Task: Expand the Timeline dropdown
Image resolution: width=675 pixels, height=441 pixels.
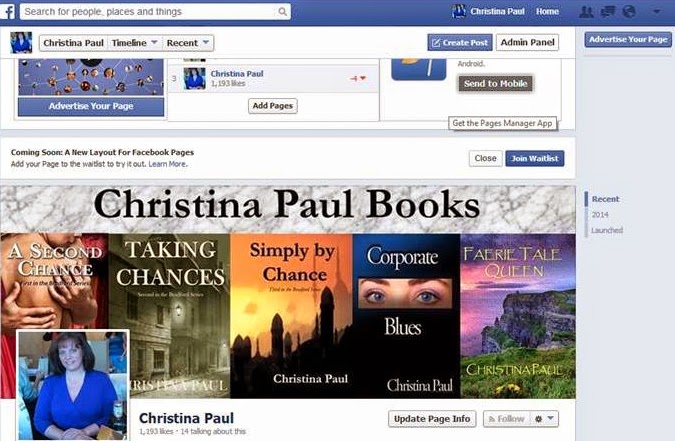Action: [x=134, y=43]
